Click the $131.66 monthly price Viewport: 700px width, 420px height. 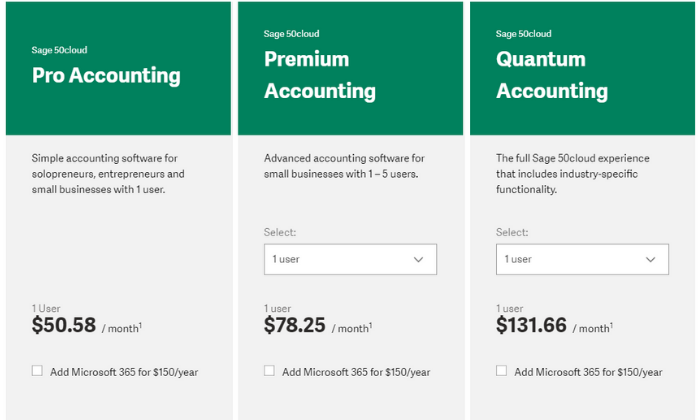pos(531,325)
